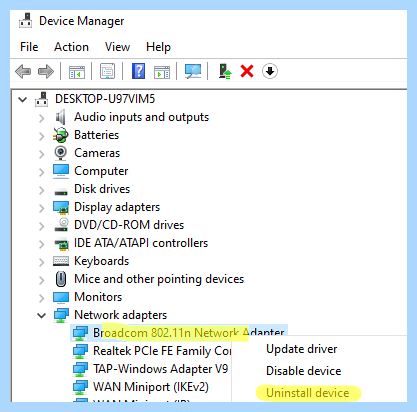Click the Back arrow toolbar icon
Screen dimensions: 417x412
pyautogui.click(x=23, y=71)
